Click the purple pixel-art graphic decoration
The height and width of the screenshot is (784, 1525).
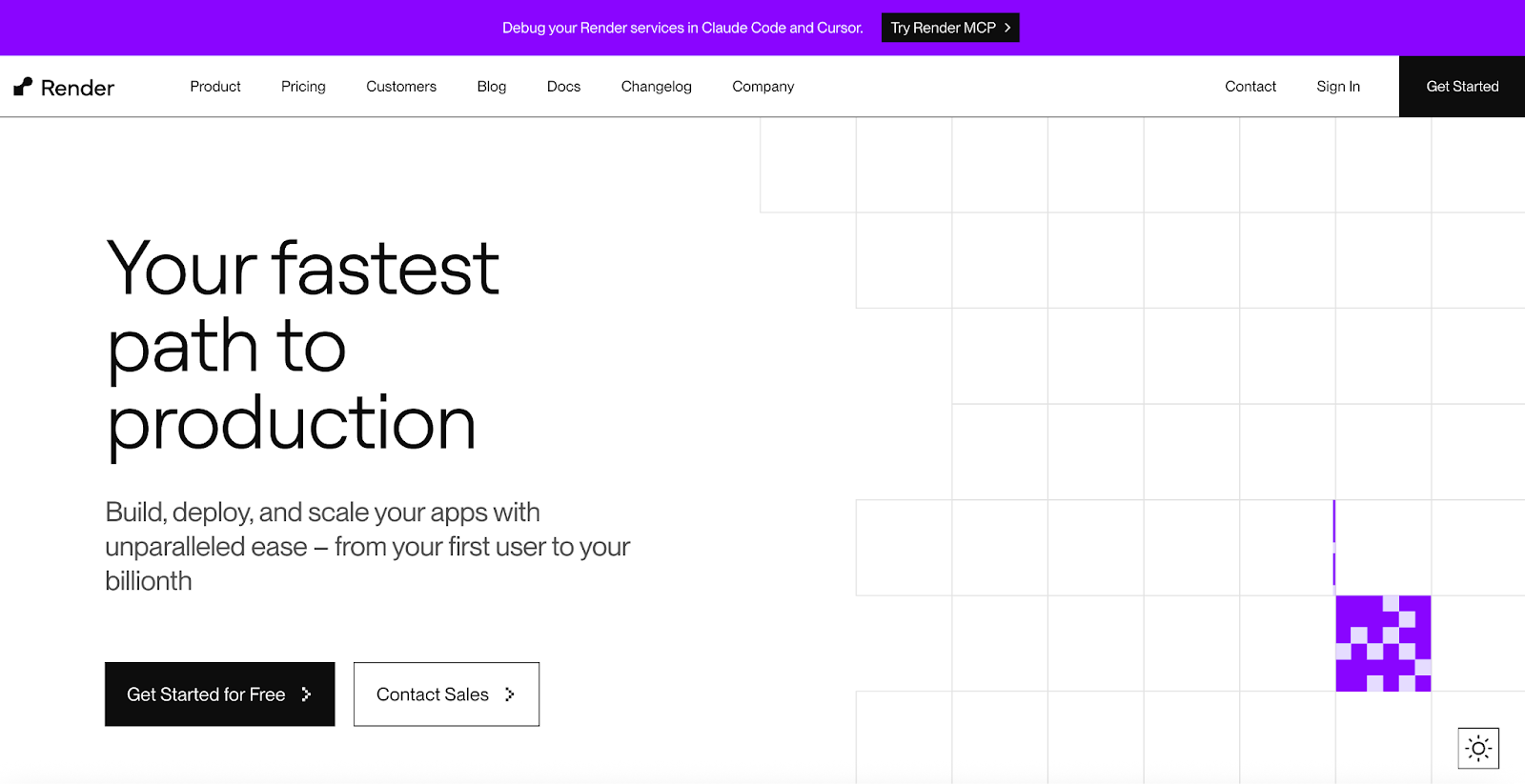point(1382,644)
